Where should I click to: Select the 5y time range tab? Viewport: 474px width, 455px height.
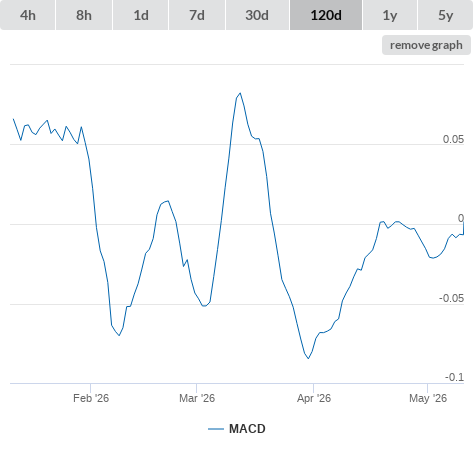coord(445,15)
